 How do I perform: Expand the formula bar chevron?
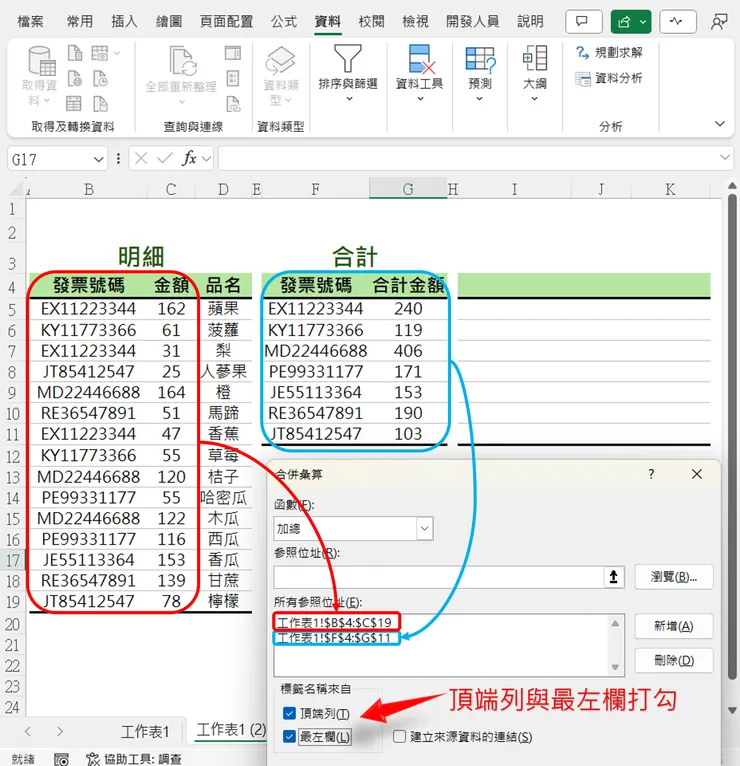coord(724,157)
